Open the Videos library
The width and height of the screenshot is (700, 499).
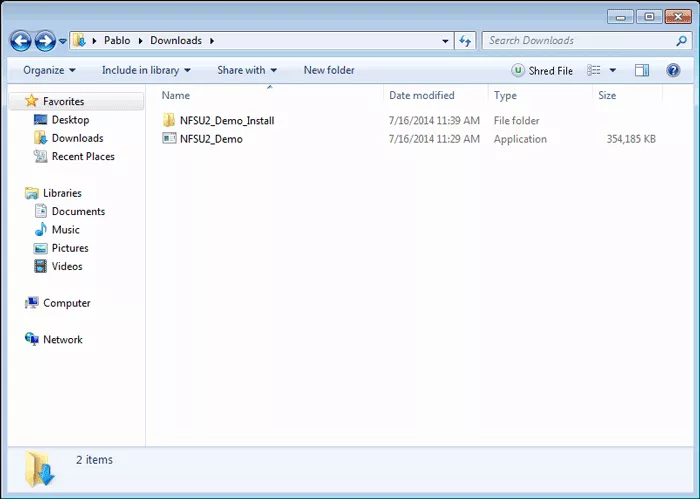(x=67, y=266)
